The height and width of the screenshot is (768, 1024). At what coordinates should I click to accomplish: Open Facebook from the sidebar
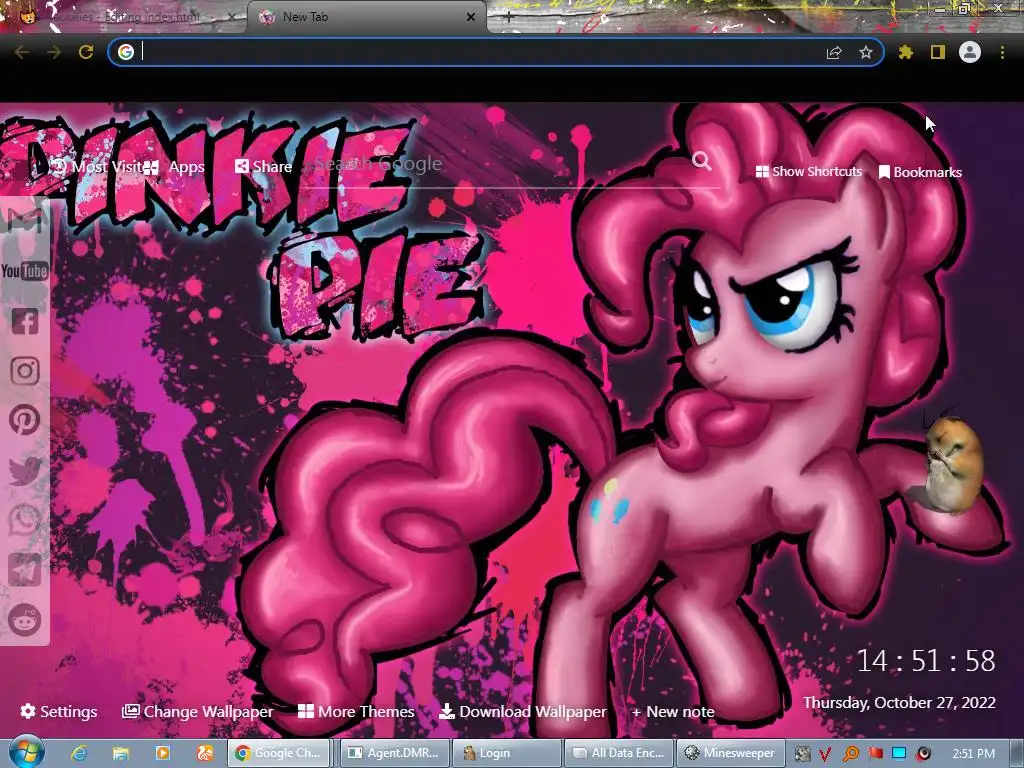(25, 321)
